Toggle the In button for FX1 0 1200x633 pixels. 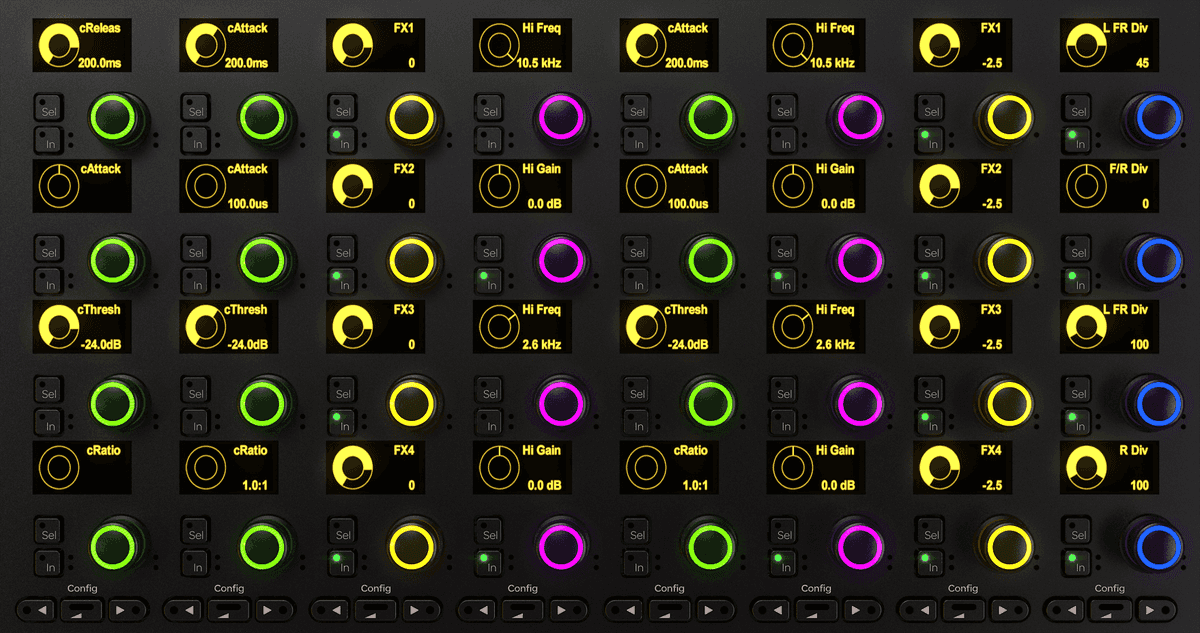coord(342,139)
